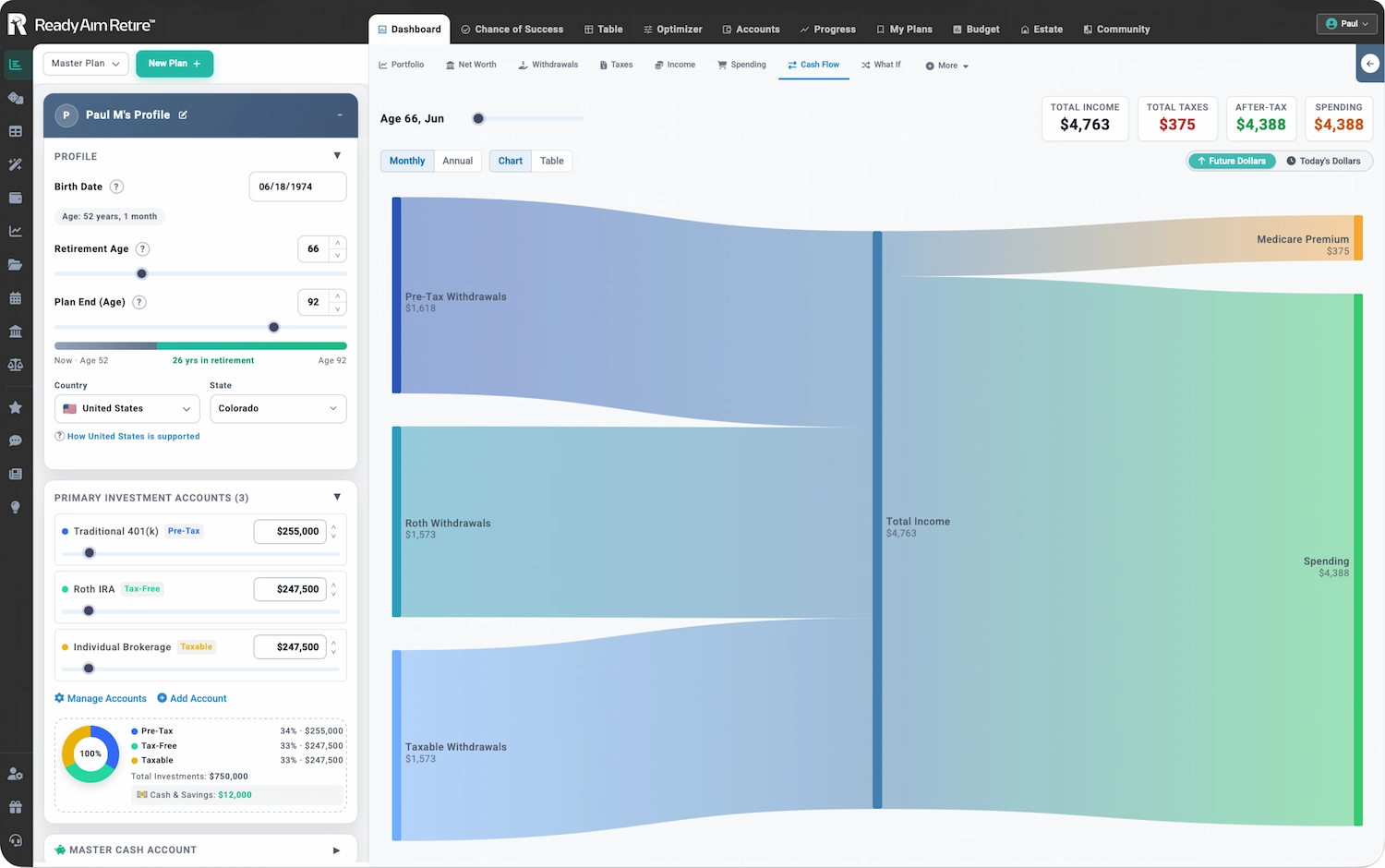Minimize Paul M's Profile panel

340,115
